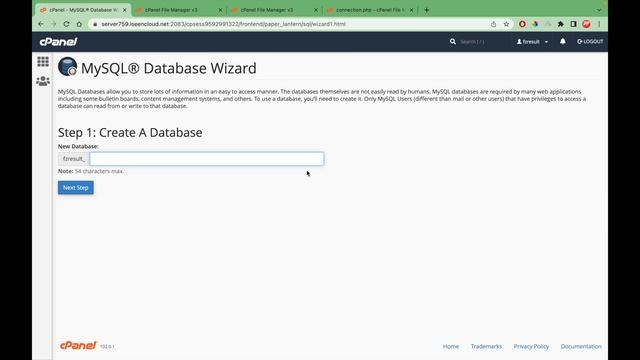Click the browser forward arrow
The height and width of the screenshot is (360, 640).
(53, 24)
